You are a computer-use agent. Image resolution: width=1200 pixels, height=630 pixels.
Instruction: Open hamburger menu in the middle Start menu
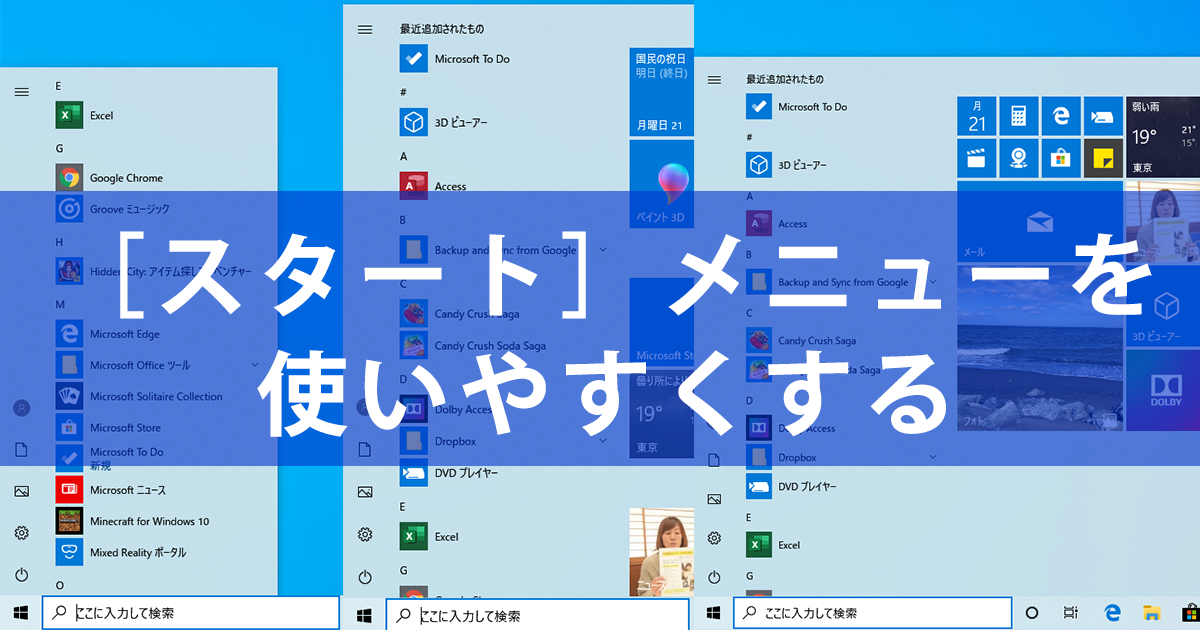365,29
